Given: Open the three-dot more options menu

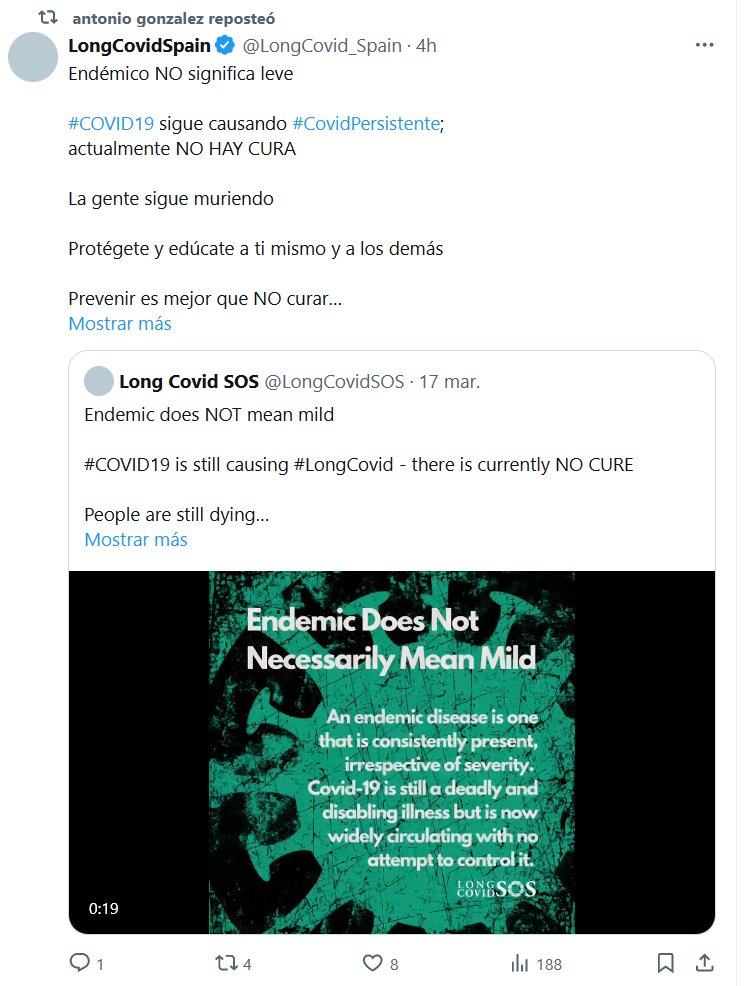Looking at the screenshot, I should tap(704, 45).
